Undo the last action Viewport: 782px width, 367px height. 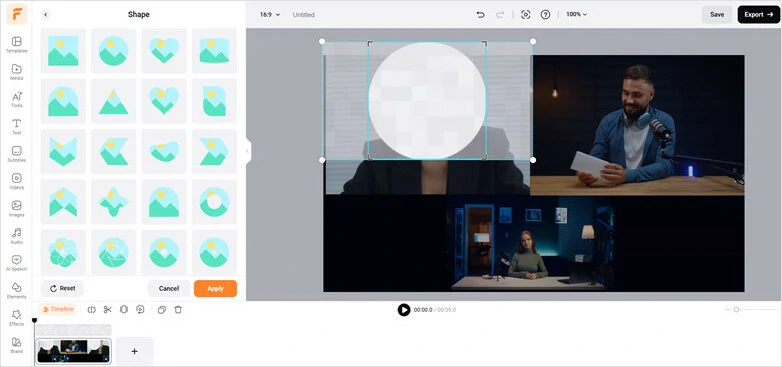point(480,14)
